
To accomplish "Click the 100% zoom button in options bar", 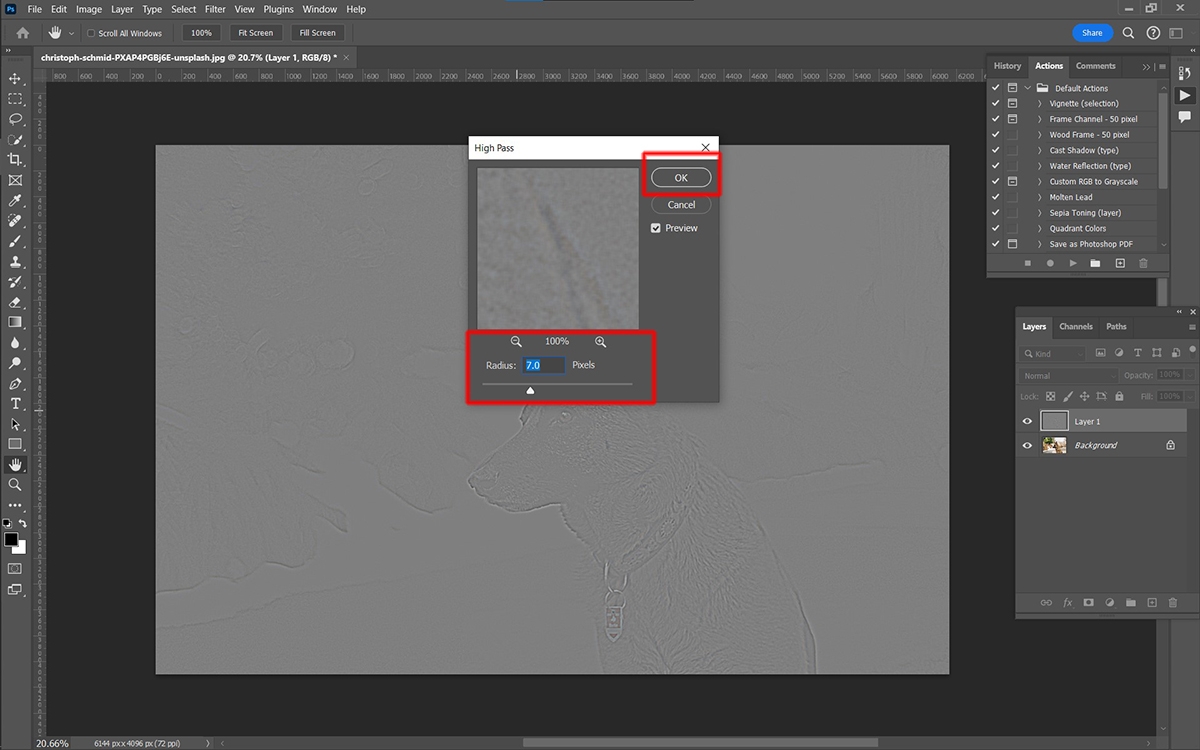I will [202, 33].
